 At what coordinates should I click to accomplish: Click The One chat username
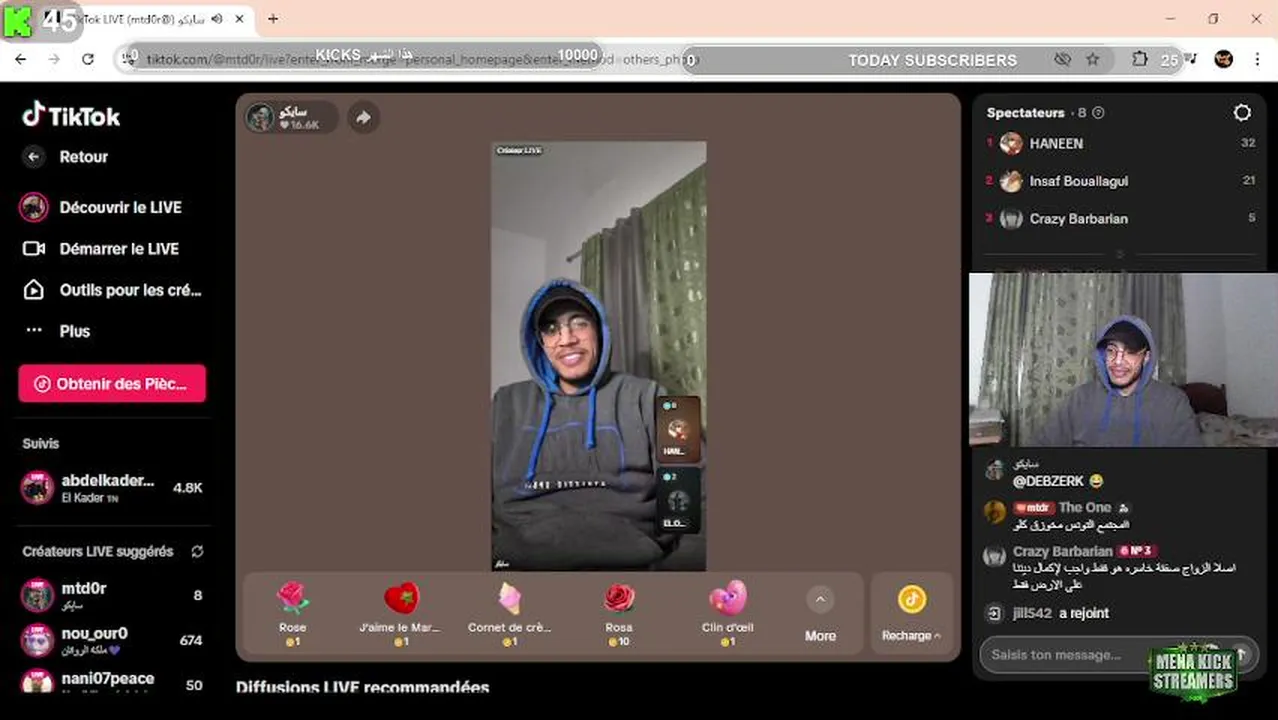(1084, 507)
